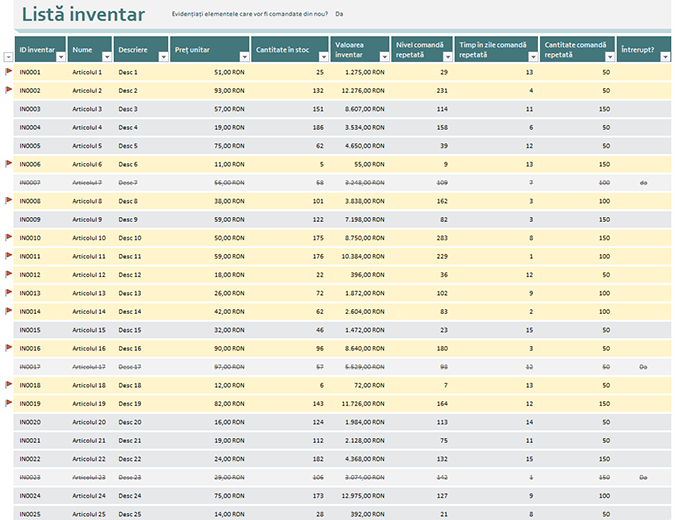This screenshot has height=520, width=675.
Task: Open the filter dropdown above the flag column
Action: coord(9,57)
